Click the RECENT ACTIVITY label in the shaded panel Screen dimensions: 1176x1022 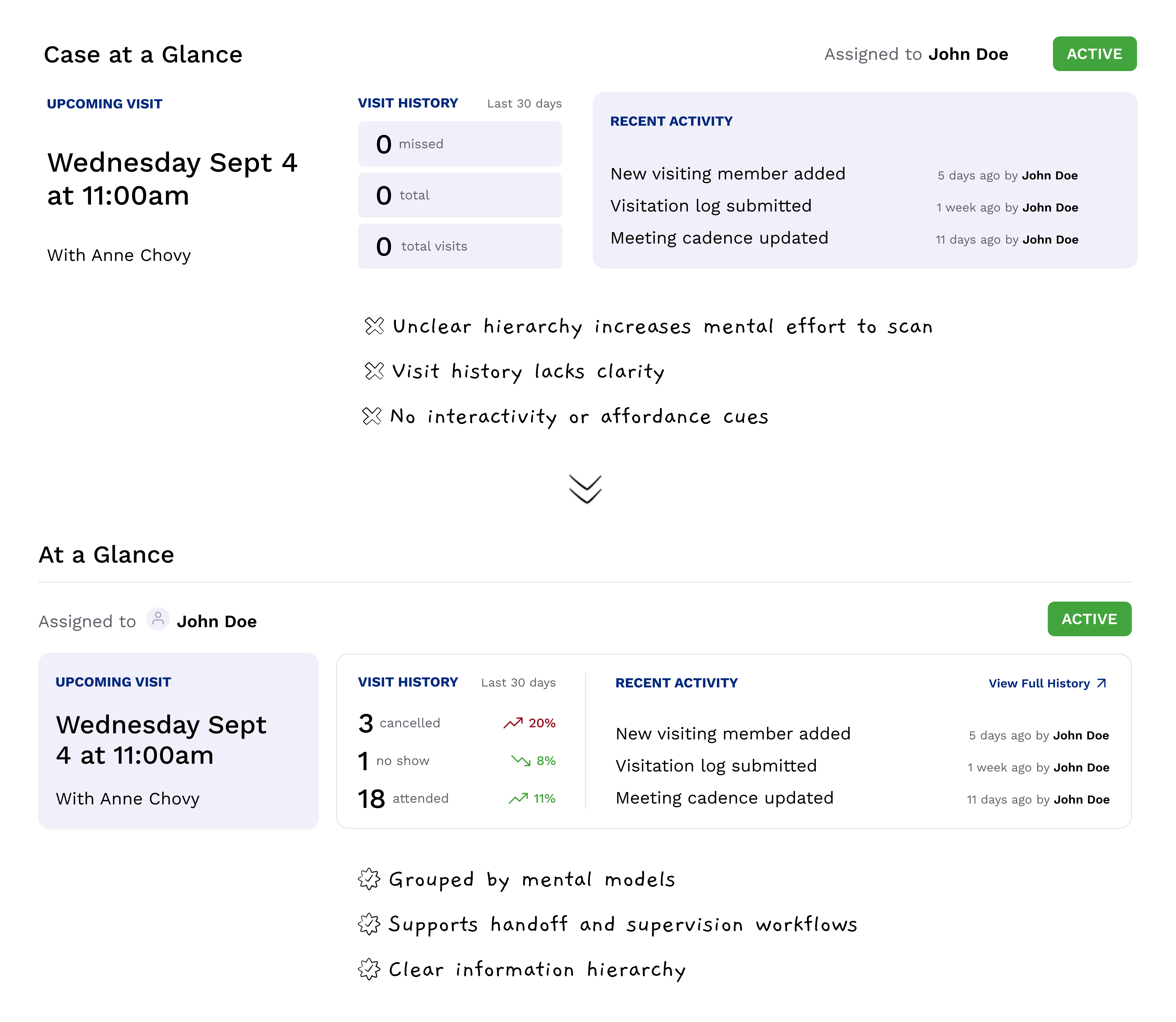pyautogui.click(x=672, y=121)
